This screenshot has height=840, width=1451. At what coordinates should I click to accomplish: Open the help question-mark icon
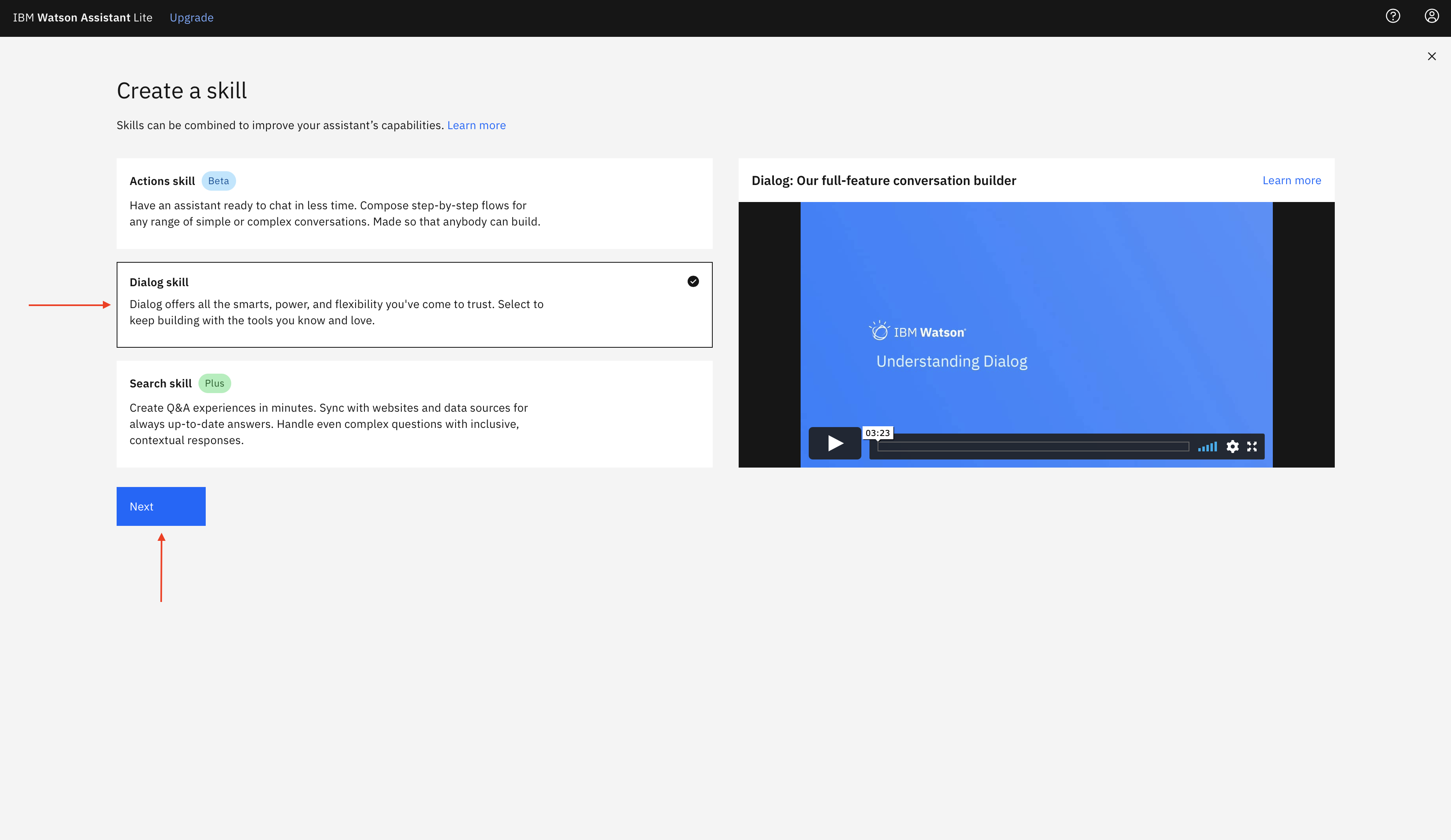1392,16
